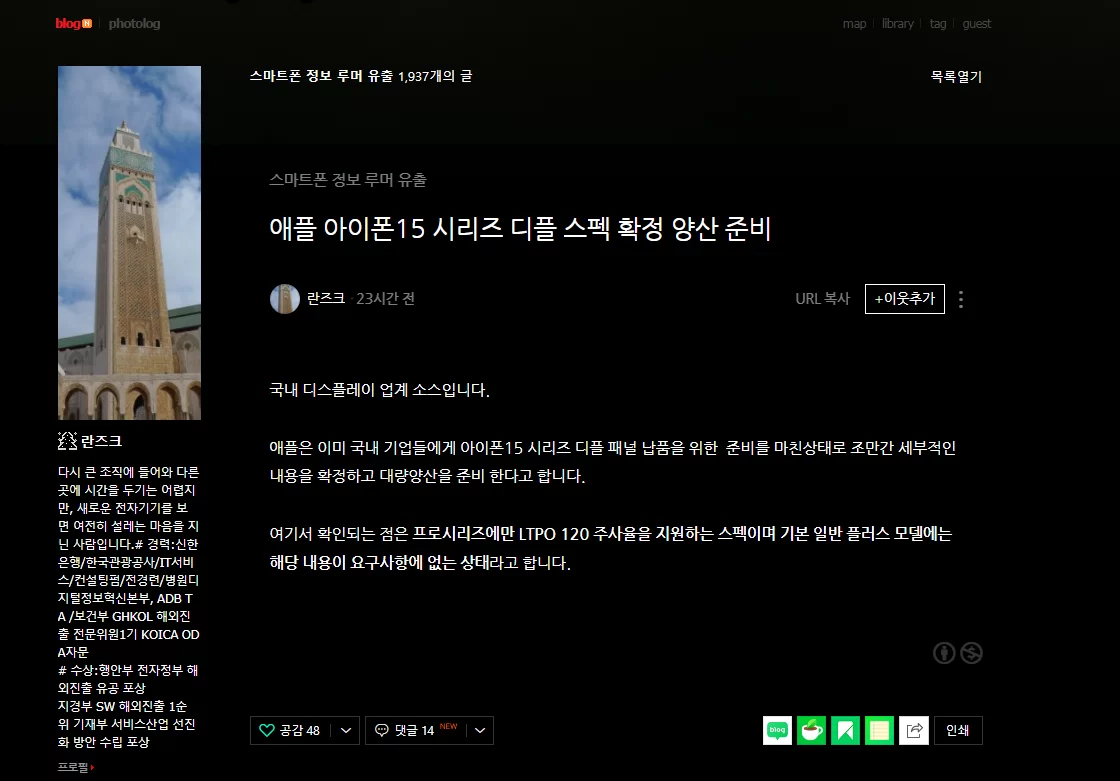Viewport: 1120px width, 781px height.
Task: Click the blog emblem icon beside sidebar 란즈크
Action: coord(67,442)
